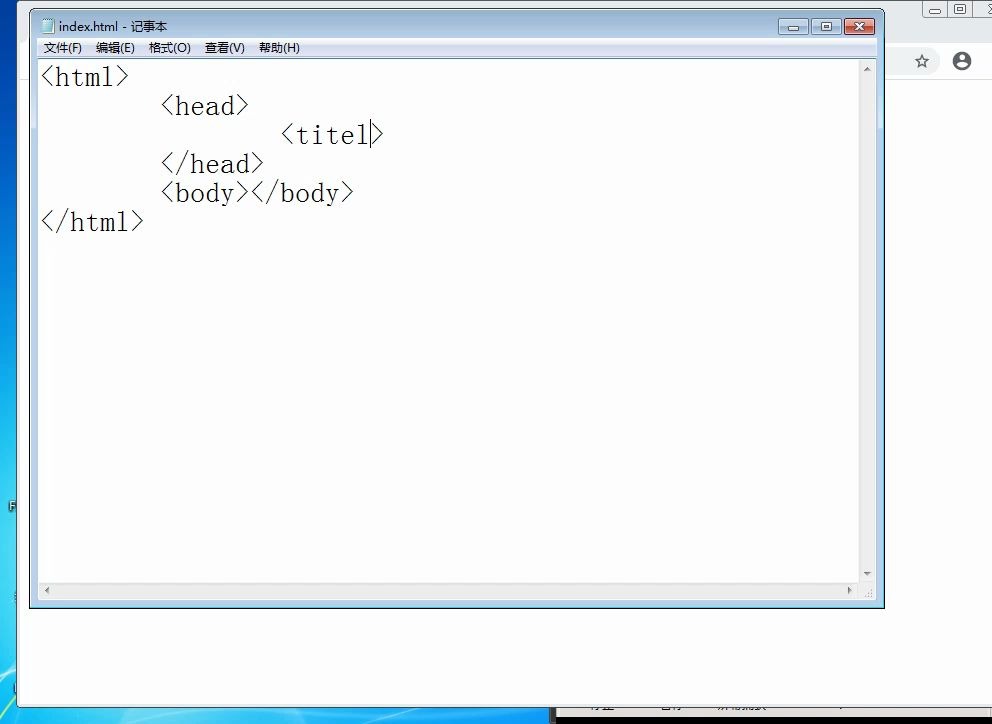Click the left arrow on the horizontal scrollbar
This screenshot has height=724, width=992.
45,591
